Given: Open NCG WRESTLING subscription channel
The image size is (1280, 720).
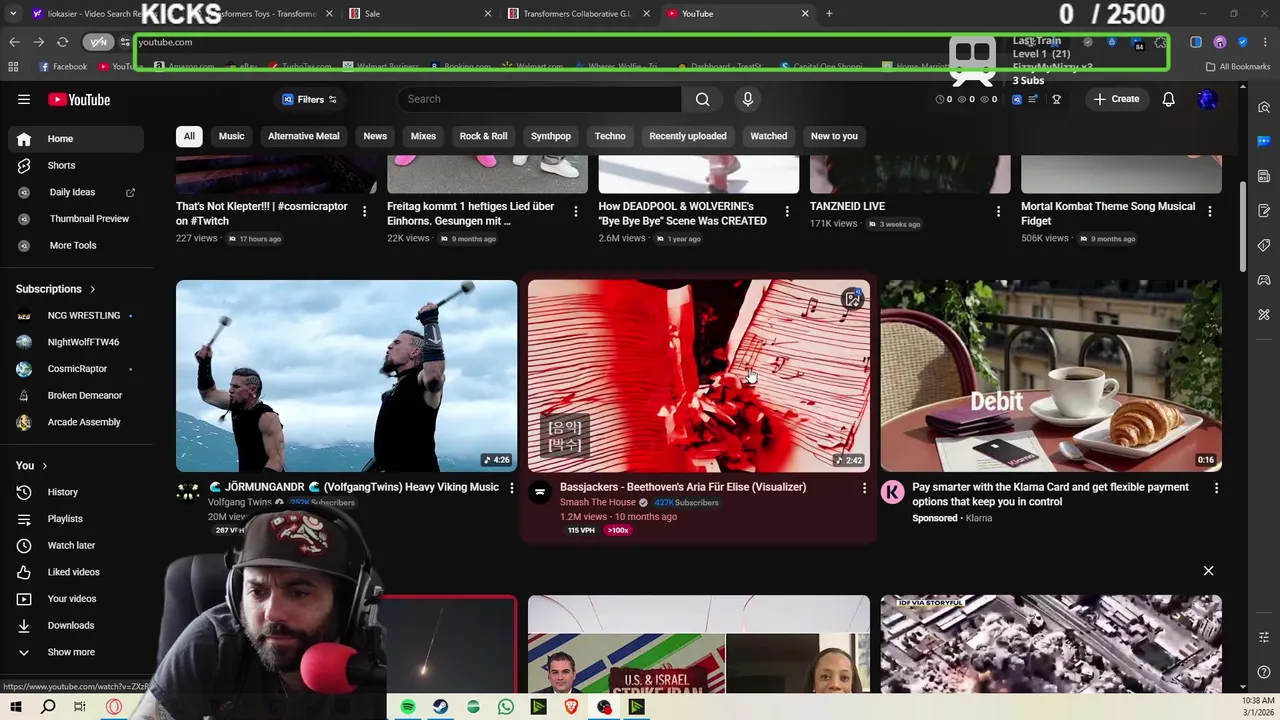Looking at the screenshot, I should (76, 315).
